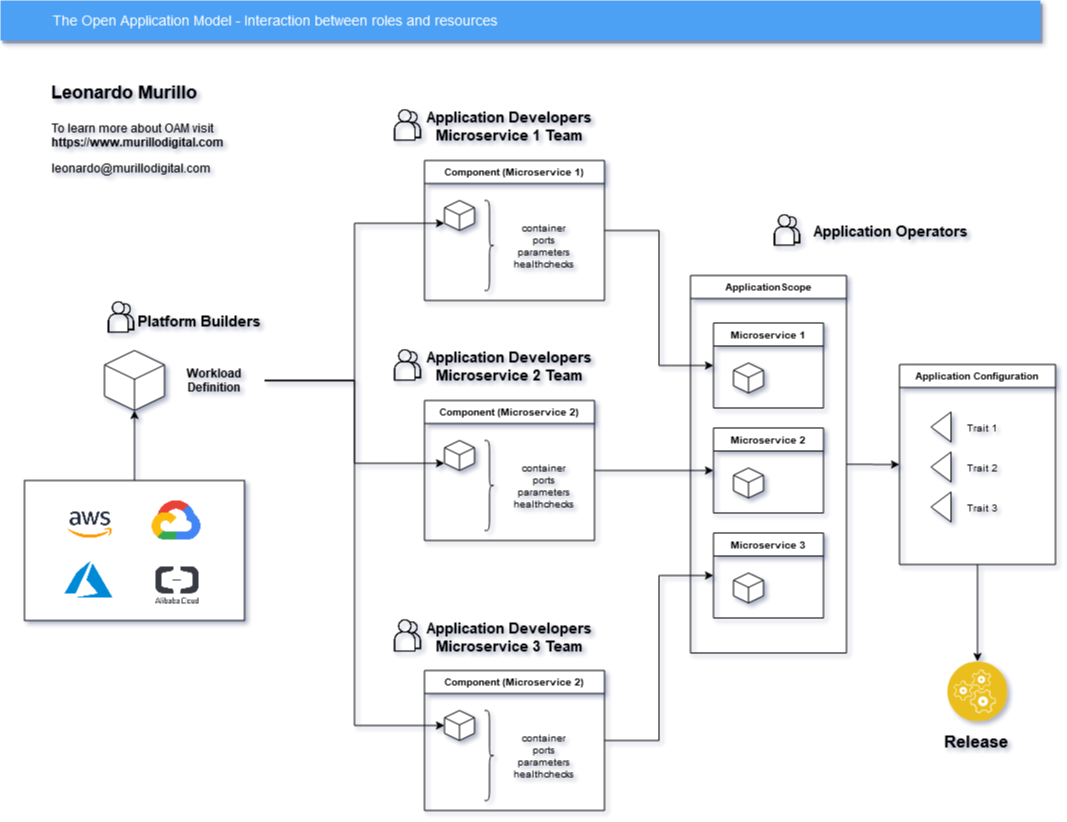This screenshot has height=822, width=1067.
Task: Click the Trait 1 triangle icon
Action: tap(941, 427)
